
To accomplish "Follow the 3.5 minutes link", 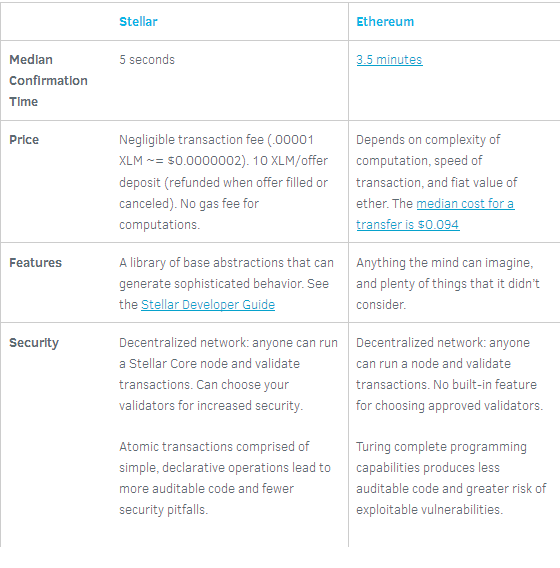I will pyautogui.click(x=389, y=60).
